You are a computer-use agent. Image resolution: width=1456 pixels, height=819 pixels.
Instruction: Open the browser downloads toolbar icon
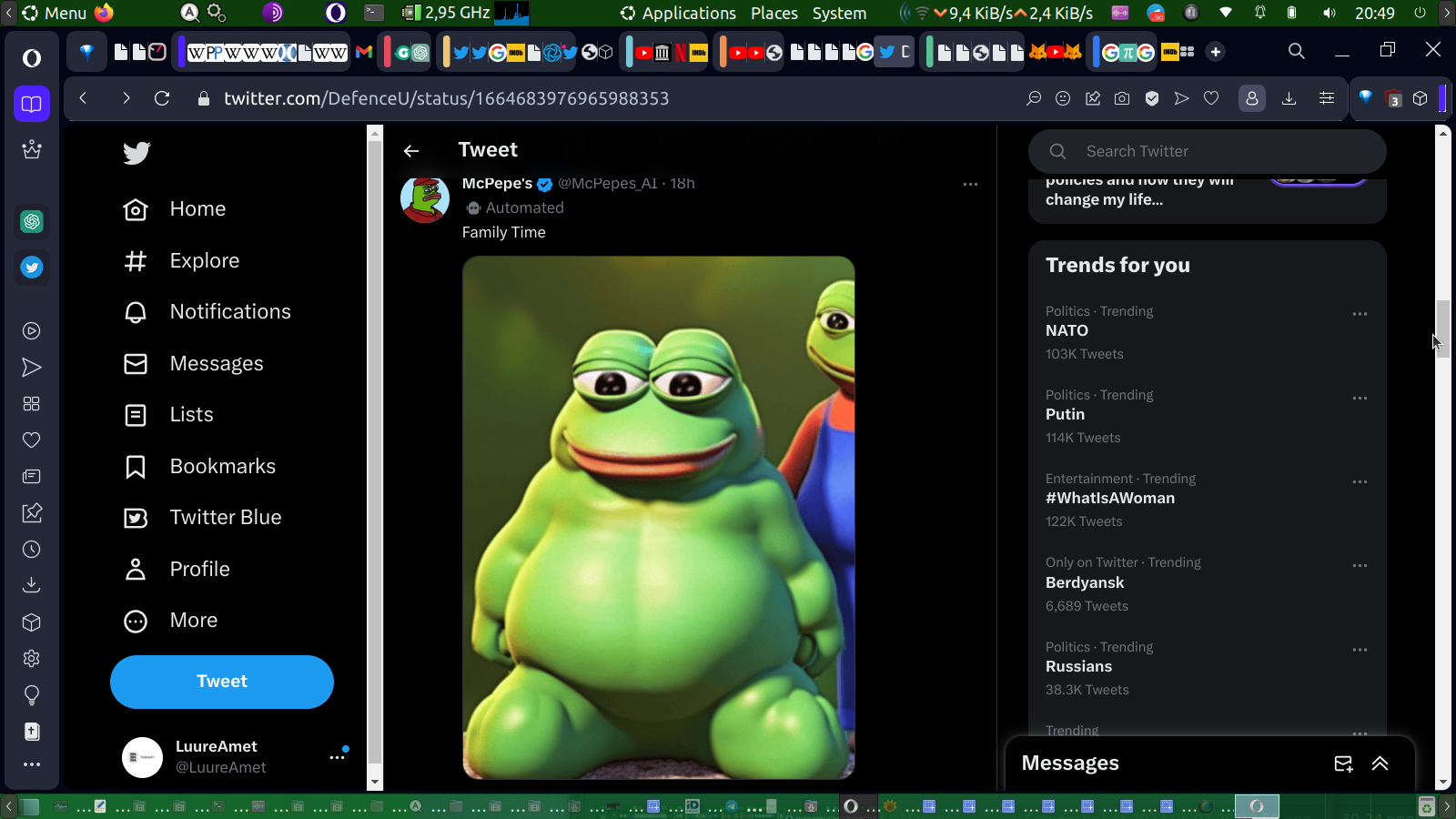tap(1289, 98)
